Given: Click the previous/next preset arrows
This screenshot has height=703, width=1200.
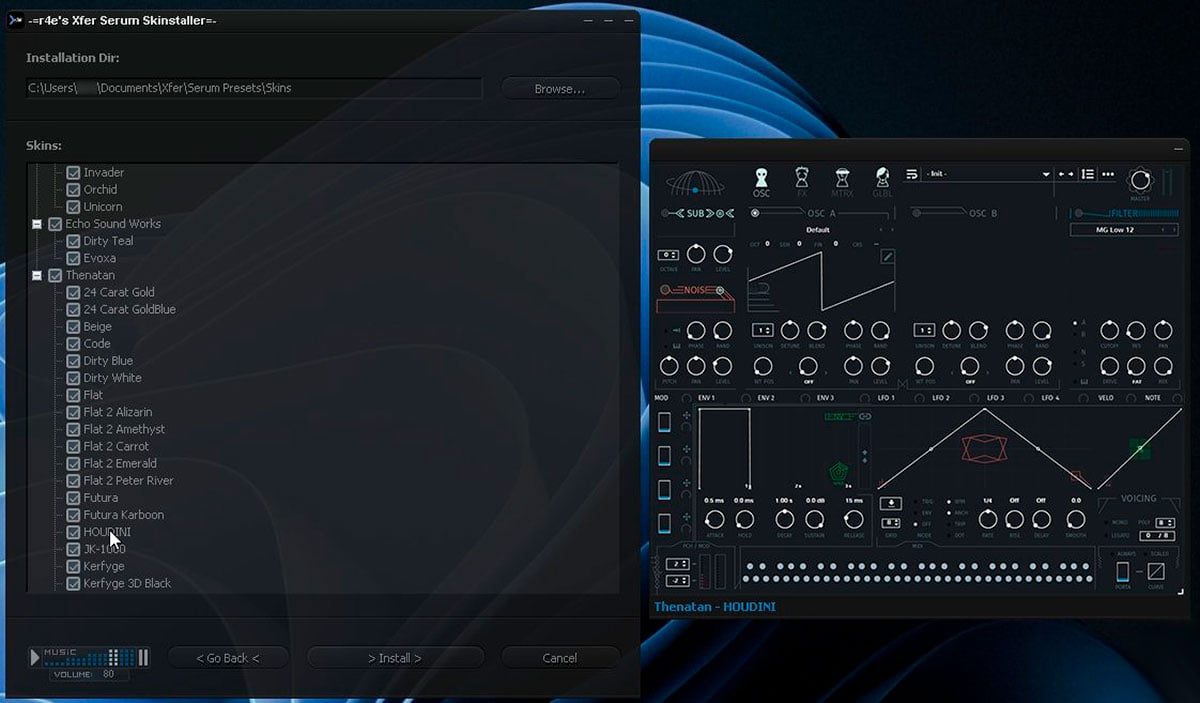Looking at the screenshot, I should pyautogui.click(x=1066, y=174).
